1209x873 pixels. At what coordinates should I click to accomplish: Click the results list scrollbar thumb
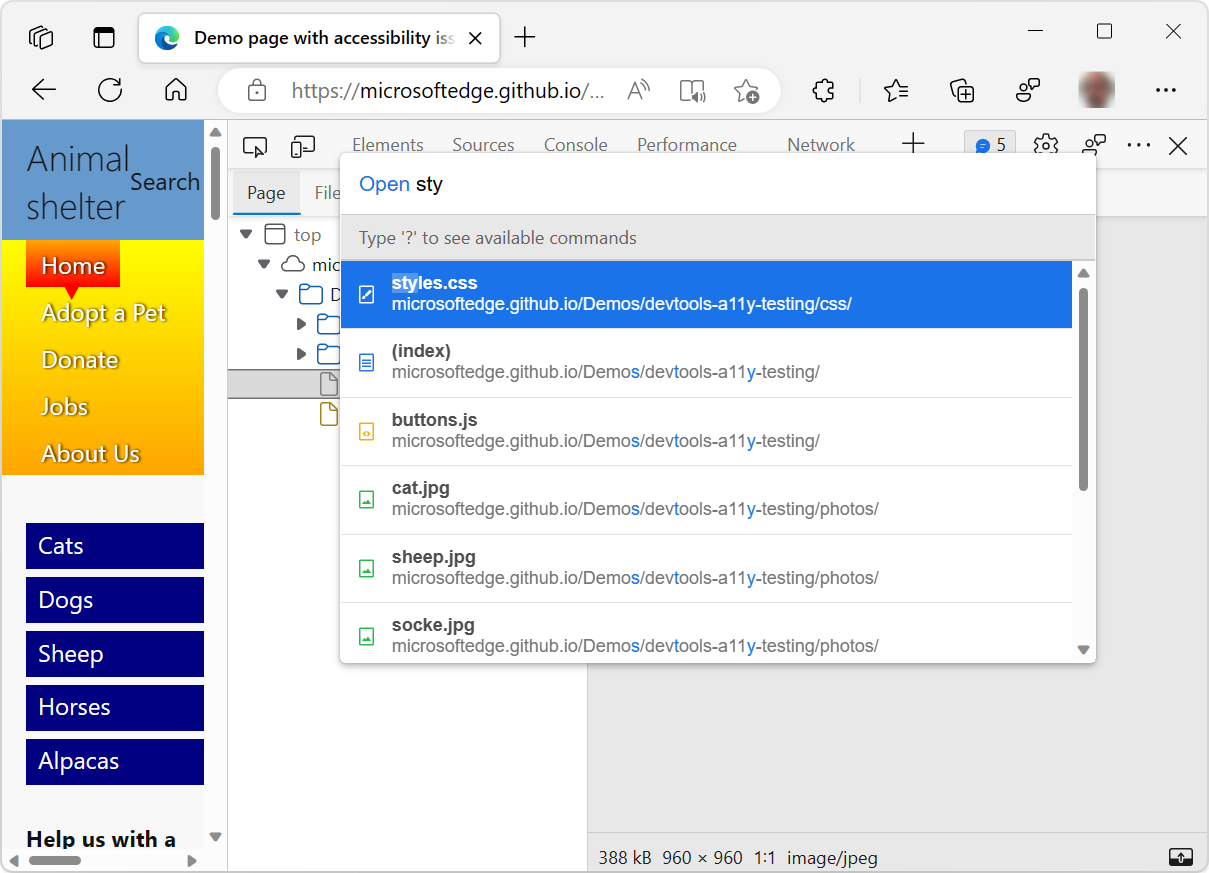point(1083,389)
